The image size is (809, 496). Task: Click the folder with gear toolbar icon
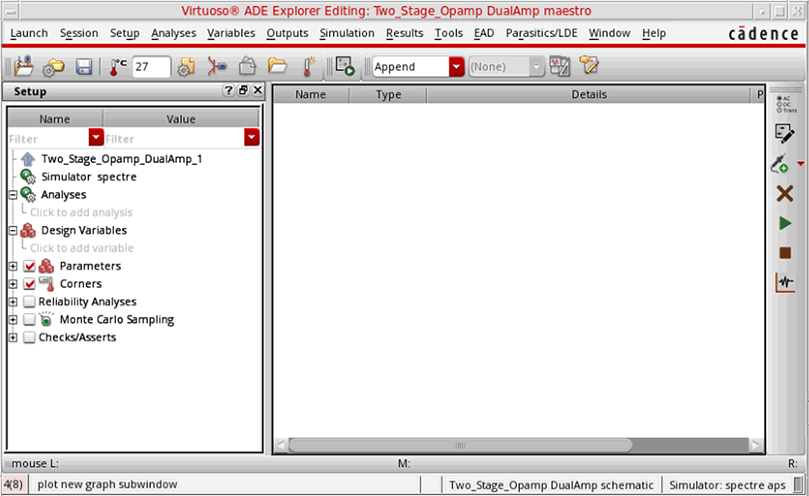point(54,67)
